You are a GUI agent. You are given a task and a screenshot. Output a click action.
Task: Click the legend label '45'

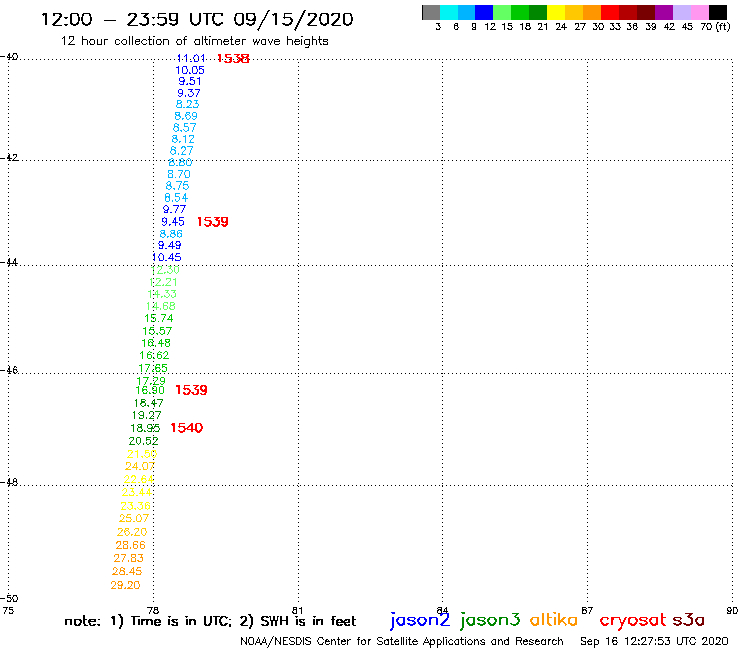pos(687,27)
